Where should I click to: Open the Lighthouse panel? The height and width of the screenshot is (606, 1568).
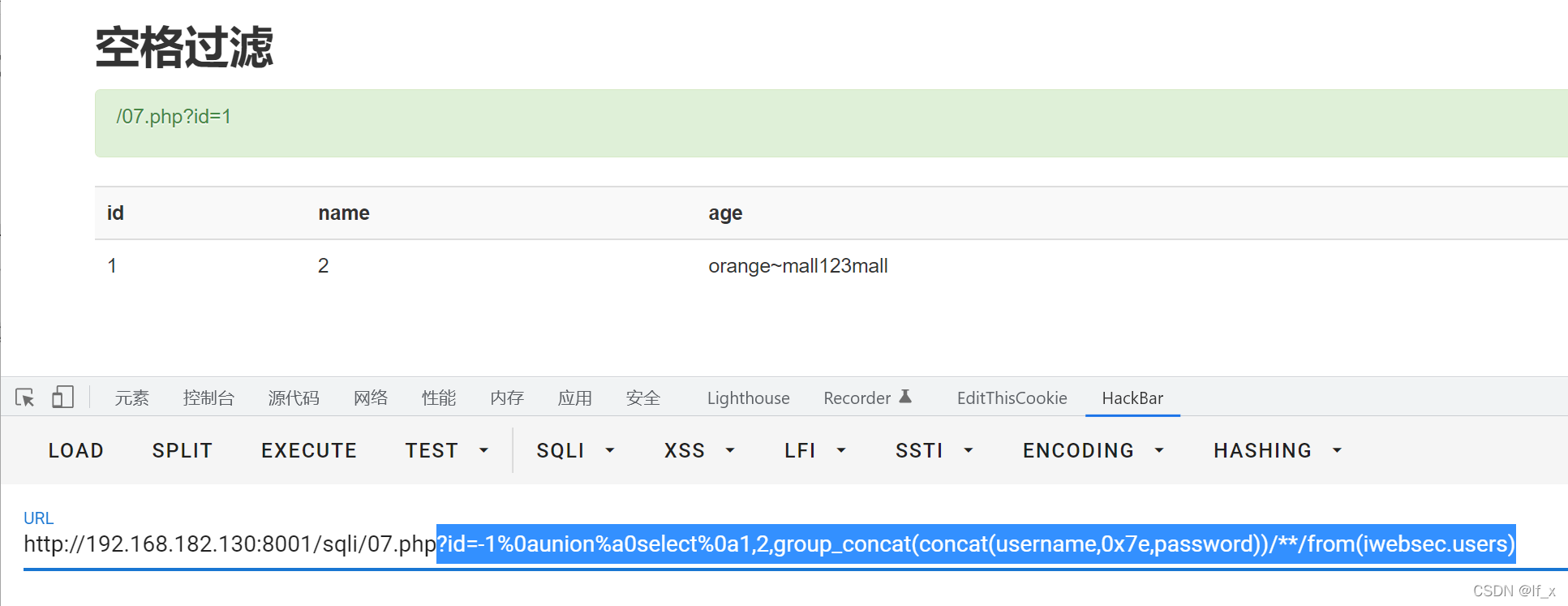click(x=747, y=398)
